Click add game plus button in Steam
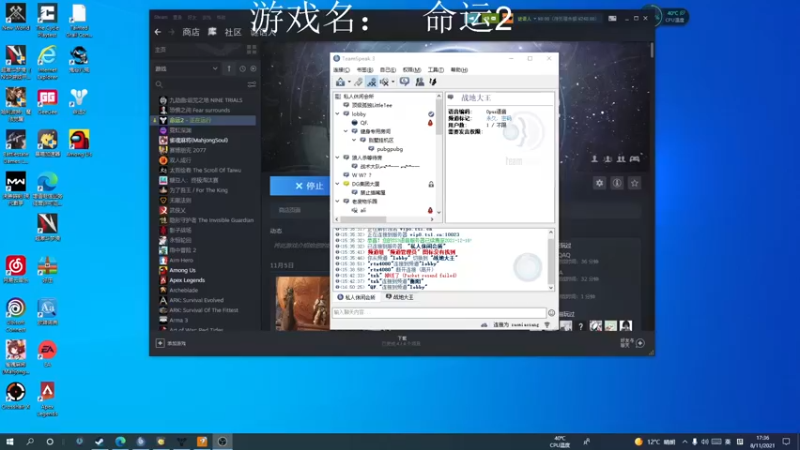Image resolution: width=800 pixels, height=450 pixels. click(160, 343)
